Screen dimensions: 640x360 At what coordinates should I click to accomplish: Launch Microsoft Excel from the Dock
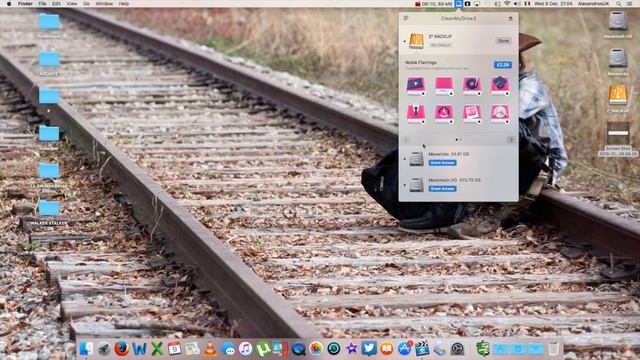tap(157, 349)
